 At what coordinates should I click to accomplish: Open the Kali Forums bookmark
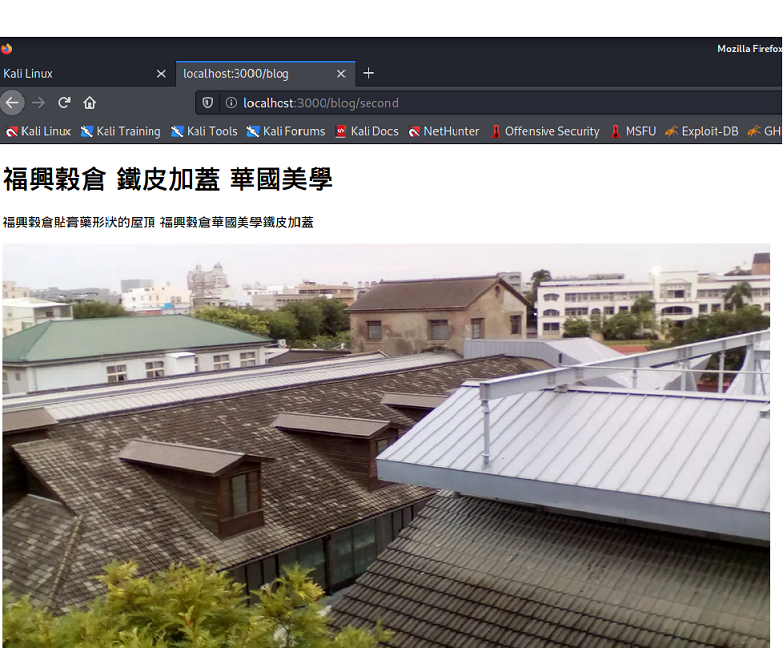click(286, 131)
